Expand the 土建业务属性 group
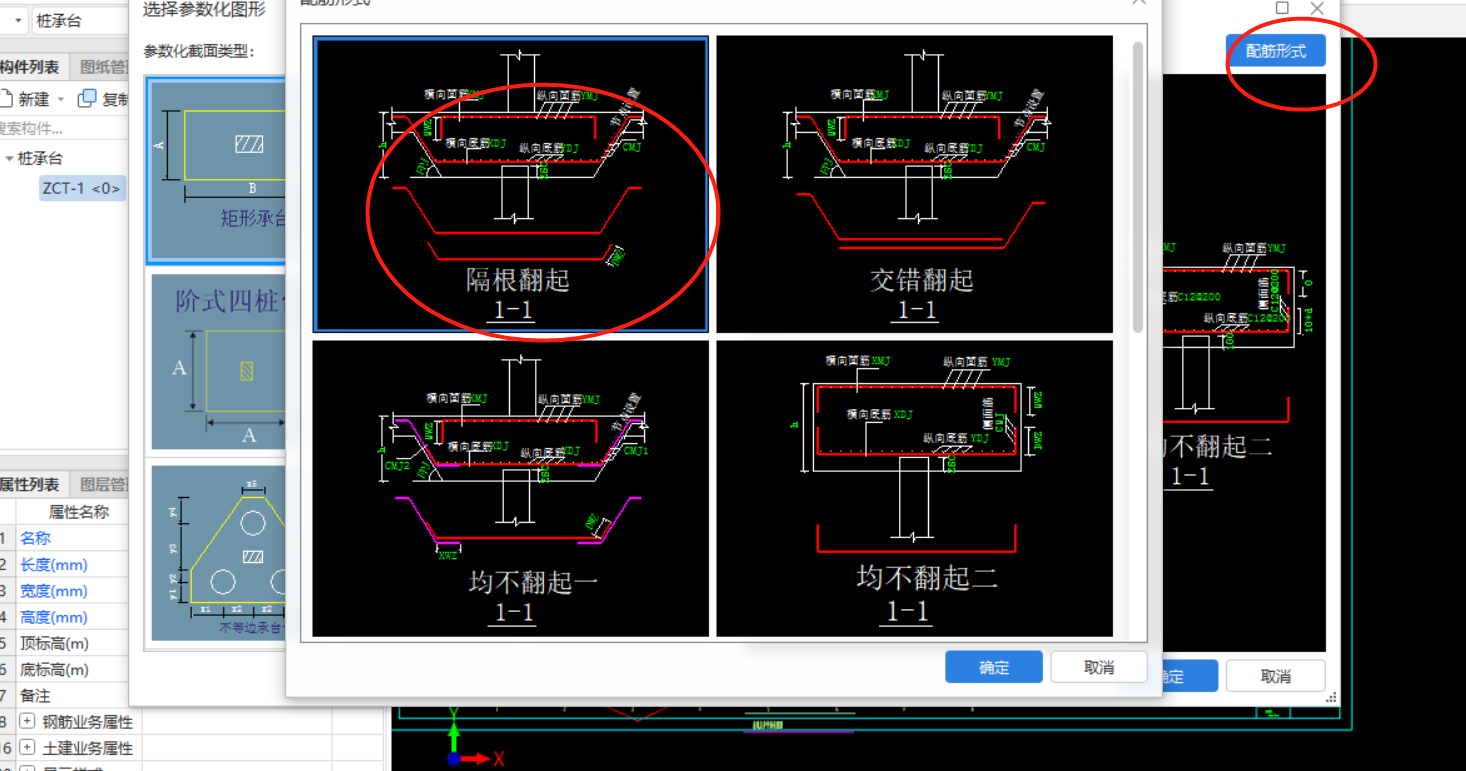 click(x=27, y=747)
